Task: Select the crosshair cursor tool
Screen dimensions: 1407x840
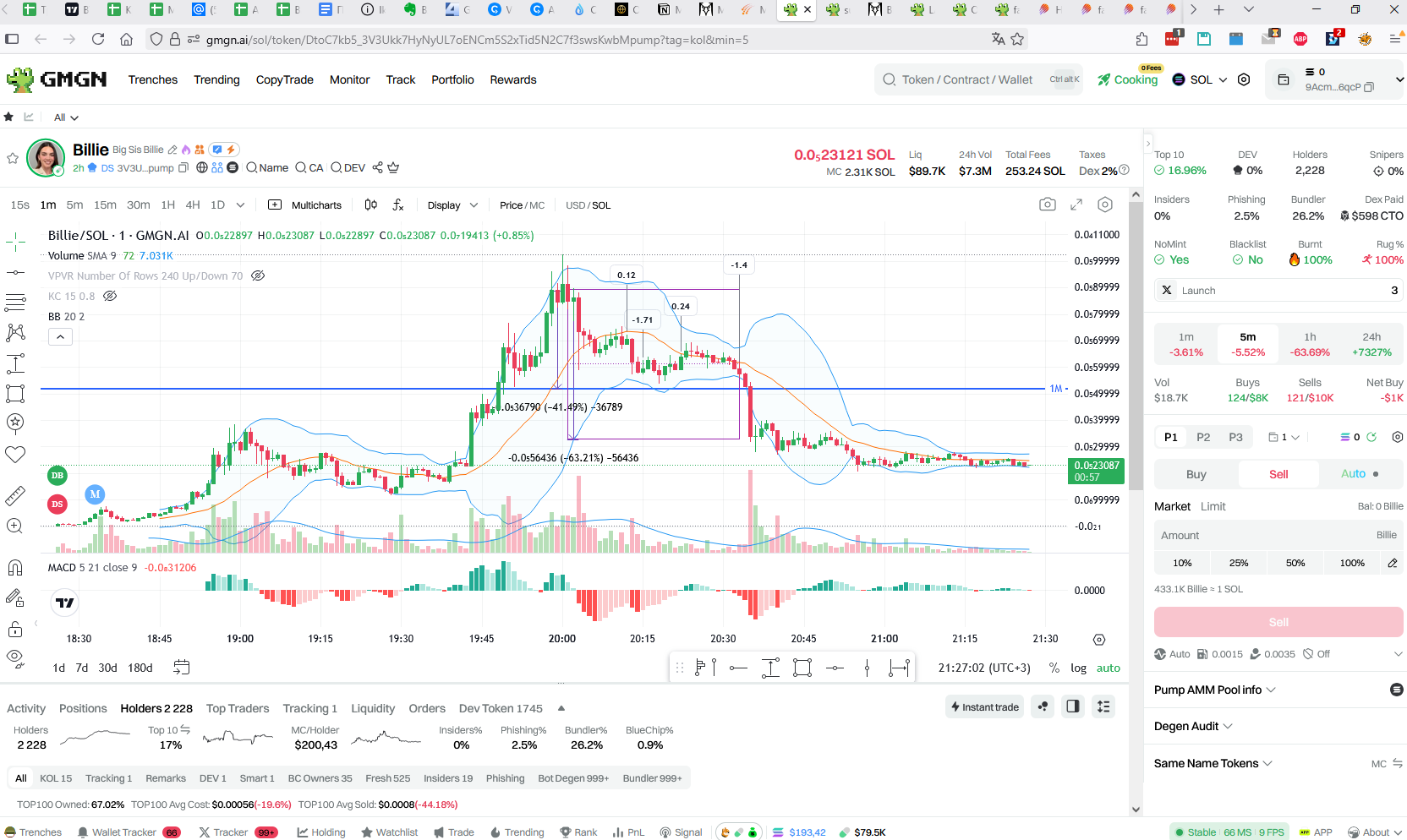Action: pos(15,243)
